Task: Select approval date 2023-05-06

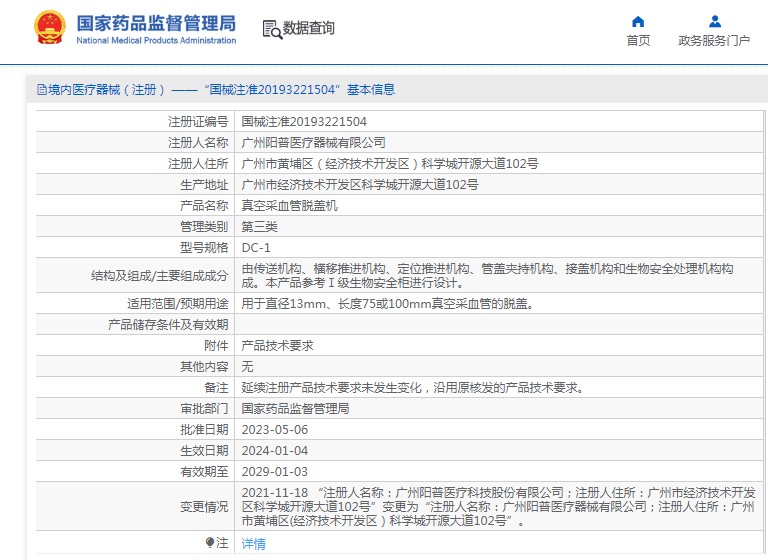Action: click(275, 430)
